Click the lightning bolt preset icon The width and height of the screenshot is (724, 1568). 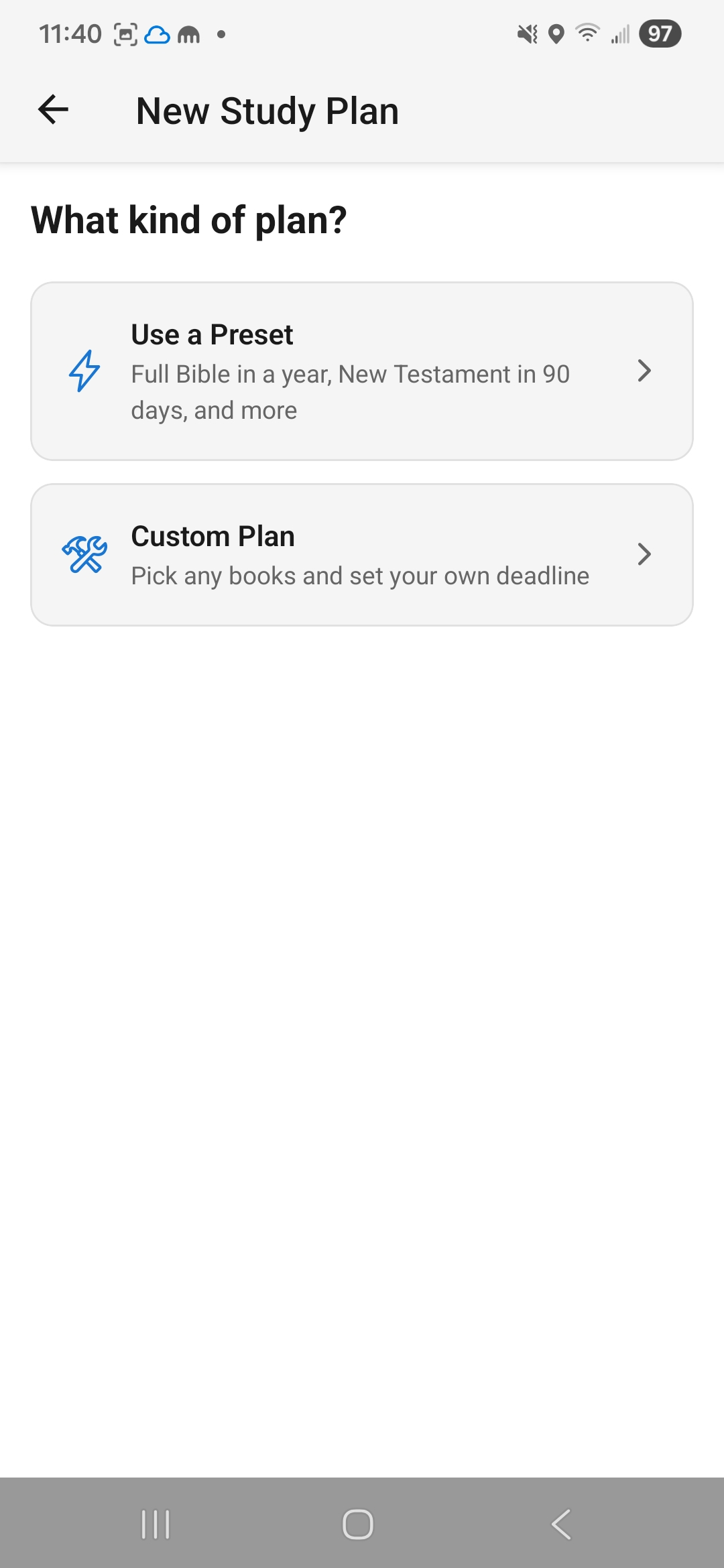tap(84, 371)
